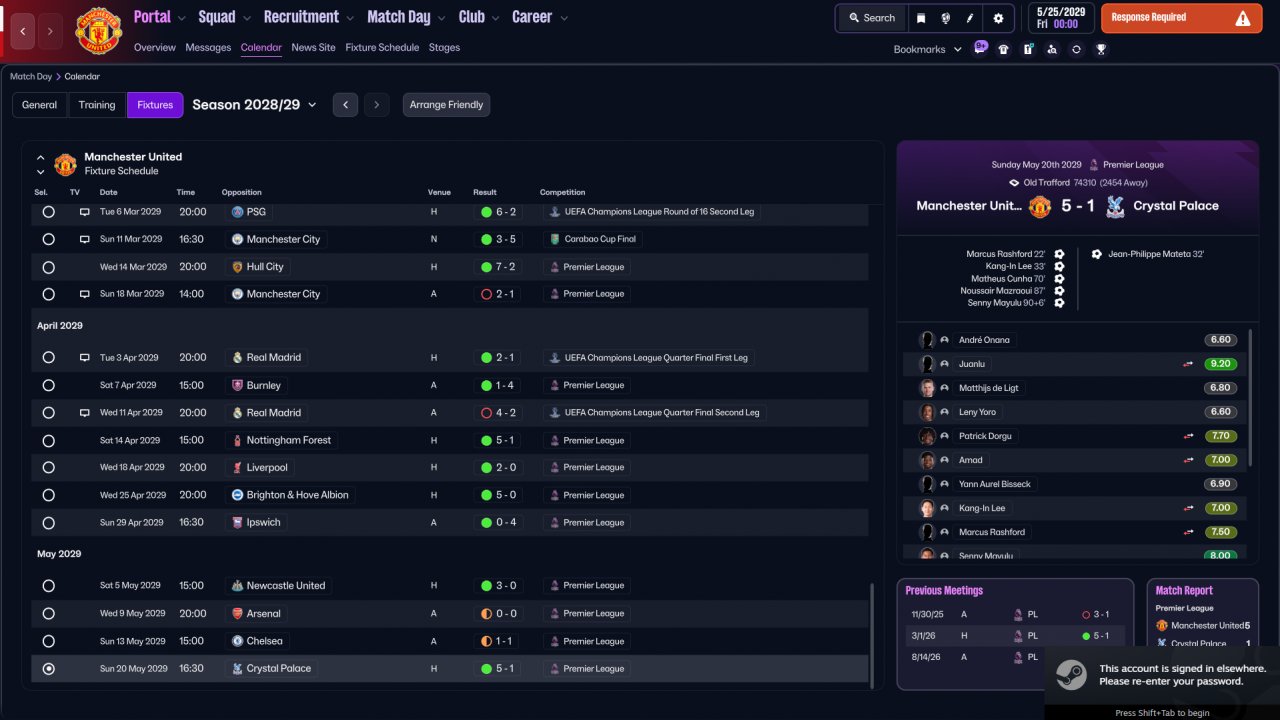Click the warning triangle on Response Required
The width and height of the screenshot is (1280, 720).
1243,18
